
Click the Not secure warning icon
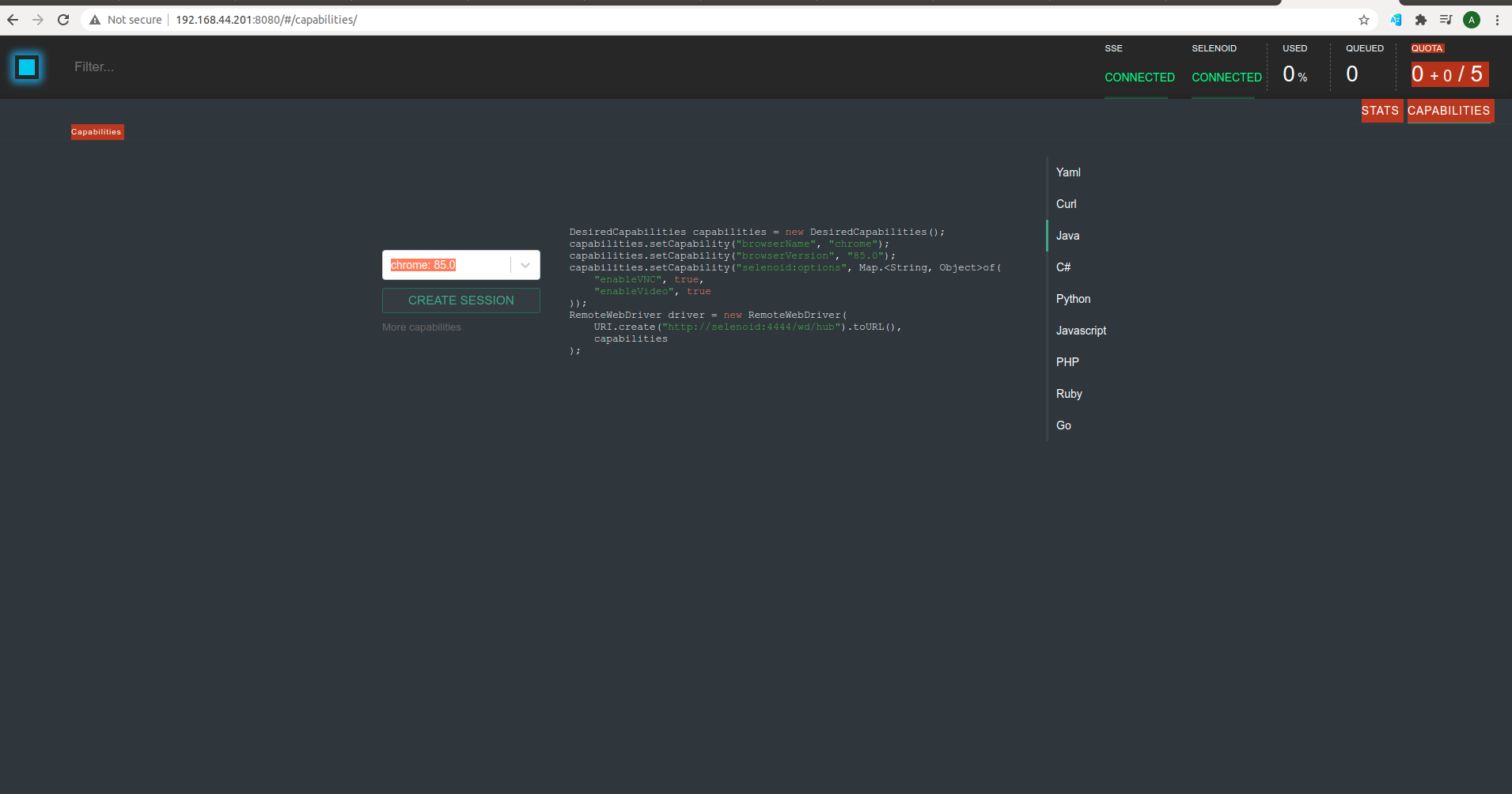95,20
